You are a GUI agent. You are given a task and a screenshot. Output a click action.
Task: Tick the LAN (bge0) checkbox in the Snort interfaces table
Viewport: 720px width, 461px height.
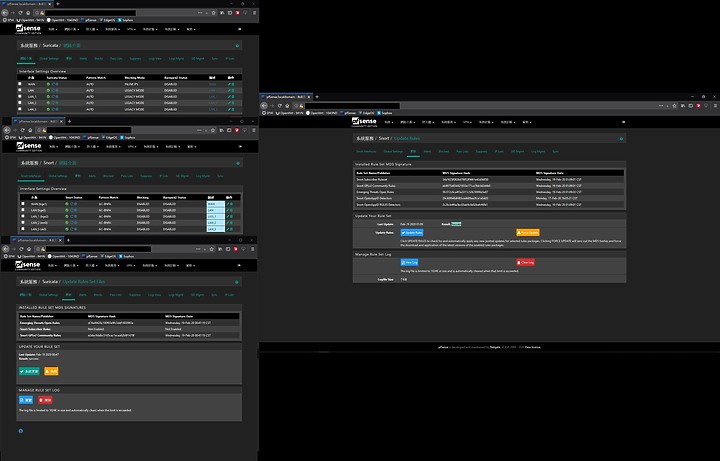(23, 210)
